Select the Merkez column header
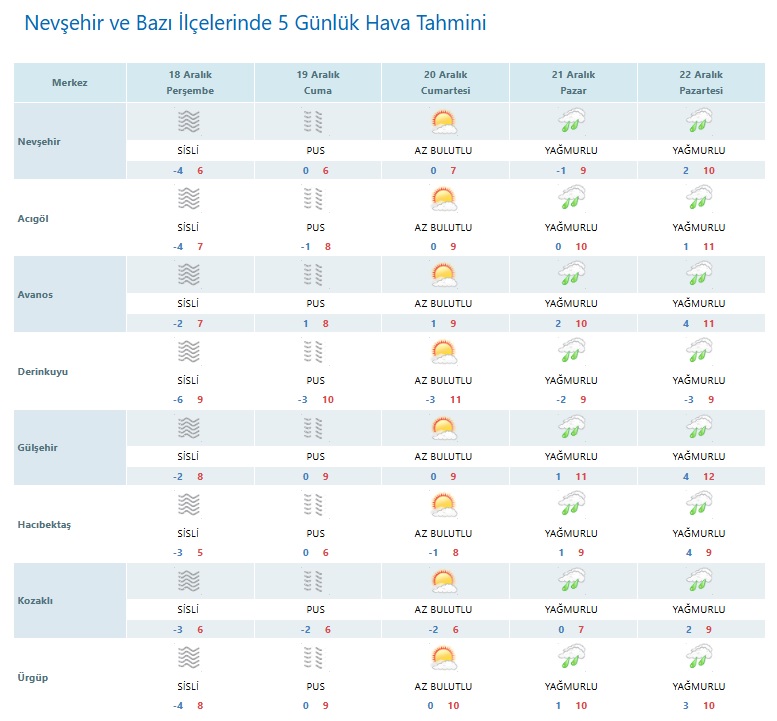The height and width of the screenshot is (721, 777). pyautogui.click(x=70, y=83)
